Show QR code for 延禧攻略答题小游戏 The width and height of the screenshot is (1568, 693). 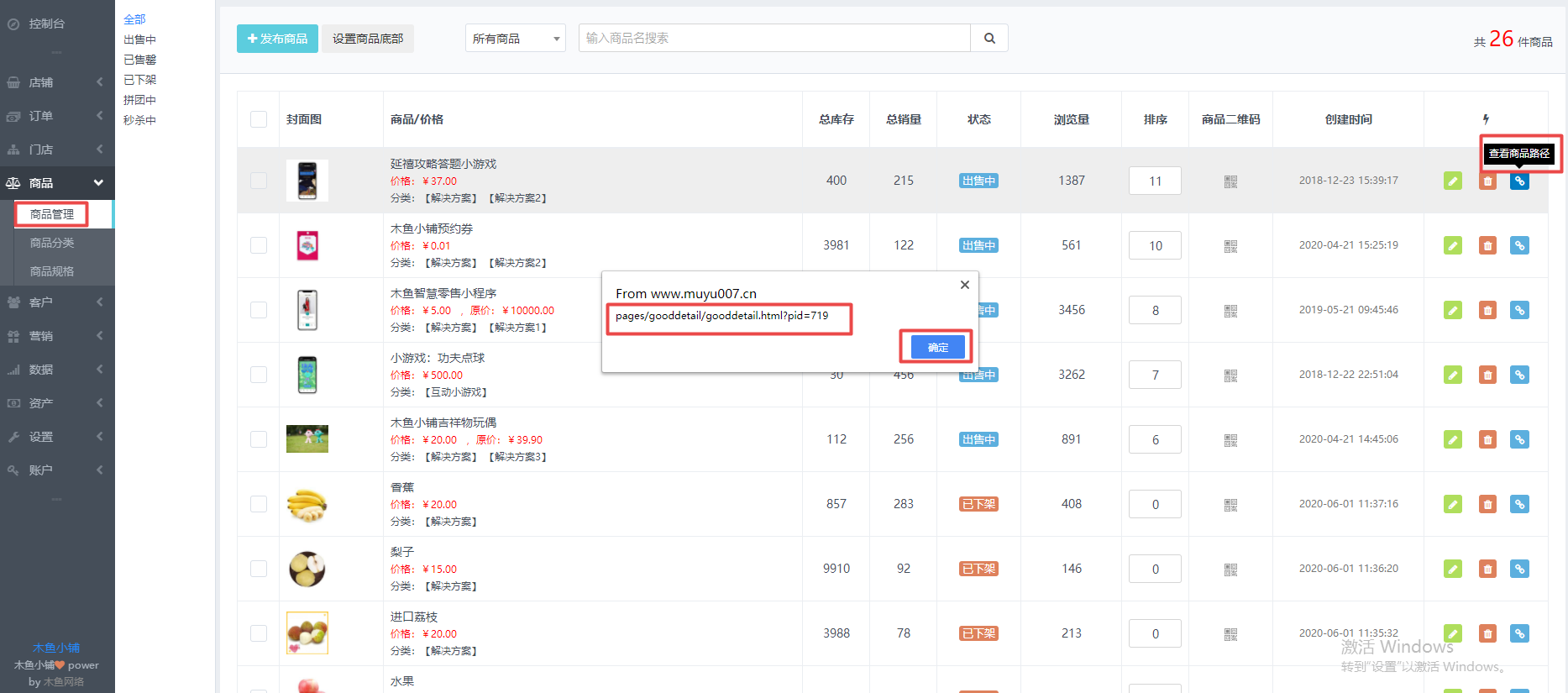(x=1230, y=181)
